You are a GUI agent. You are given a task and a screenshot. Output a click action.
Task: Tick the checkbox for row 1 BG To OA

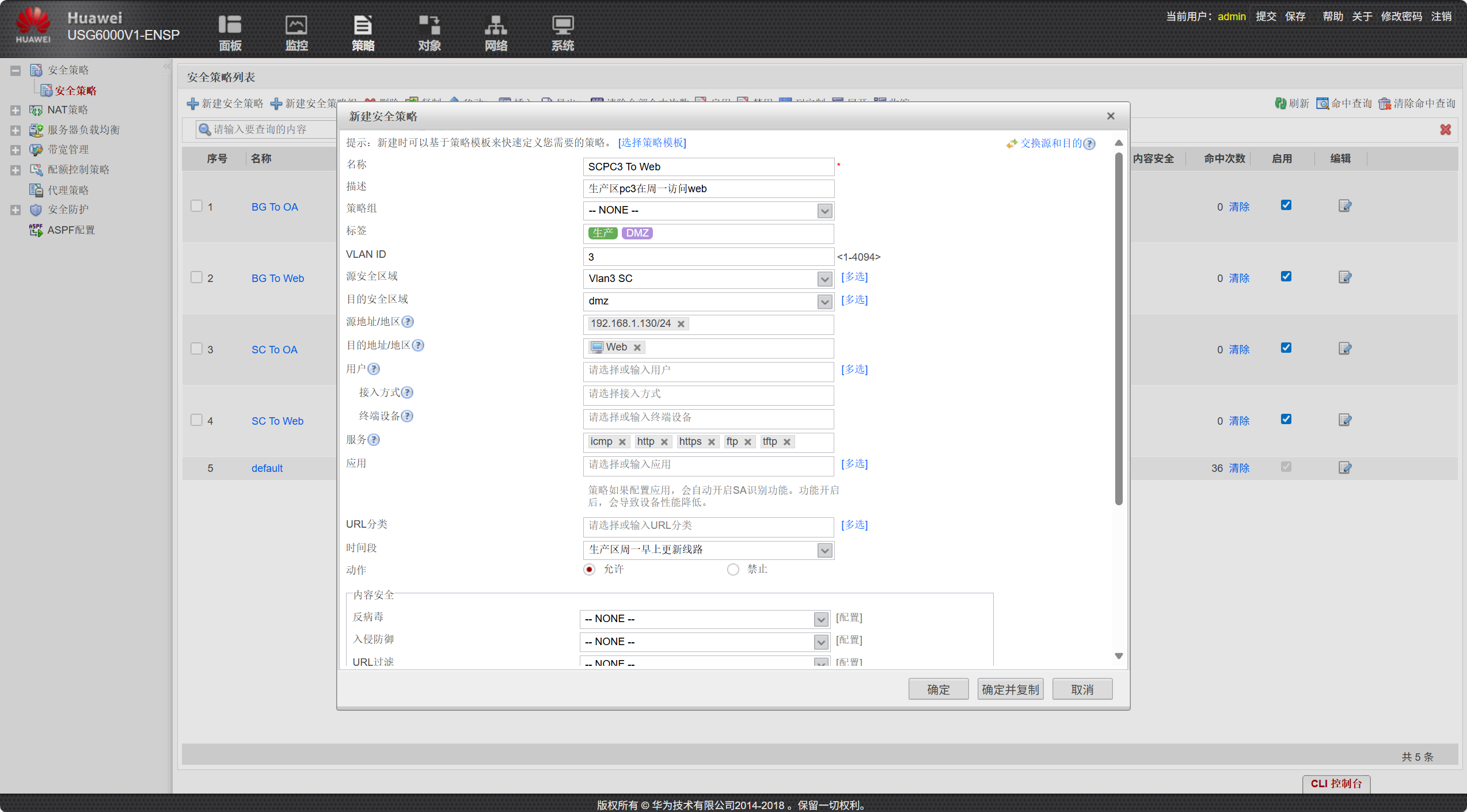coord(196,206)
